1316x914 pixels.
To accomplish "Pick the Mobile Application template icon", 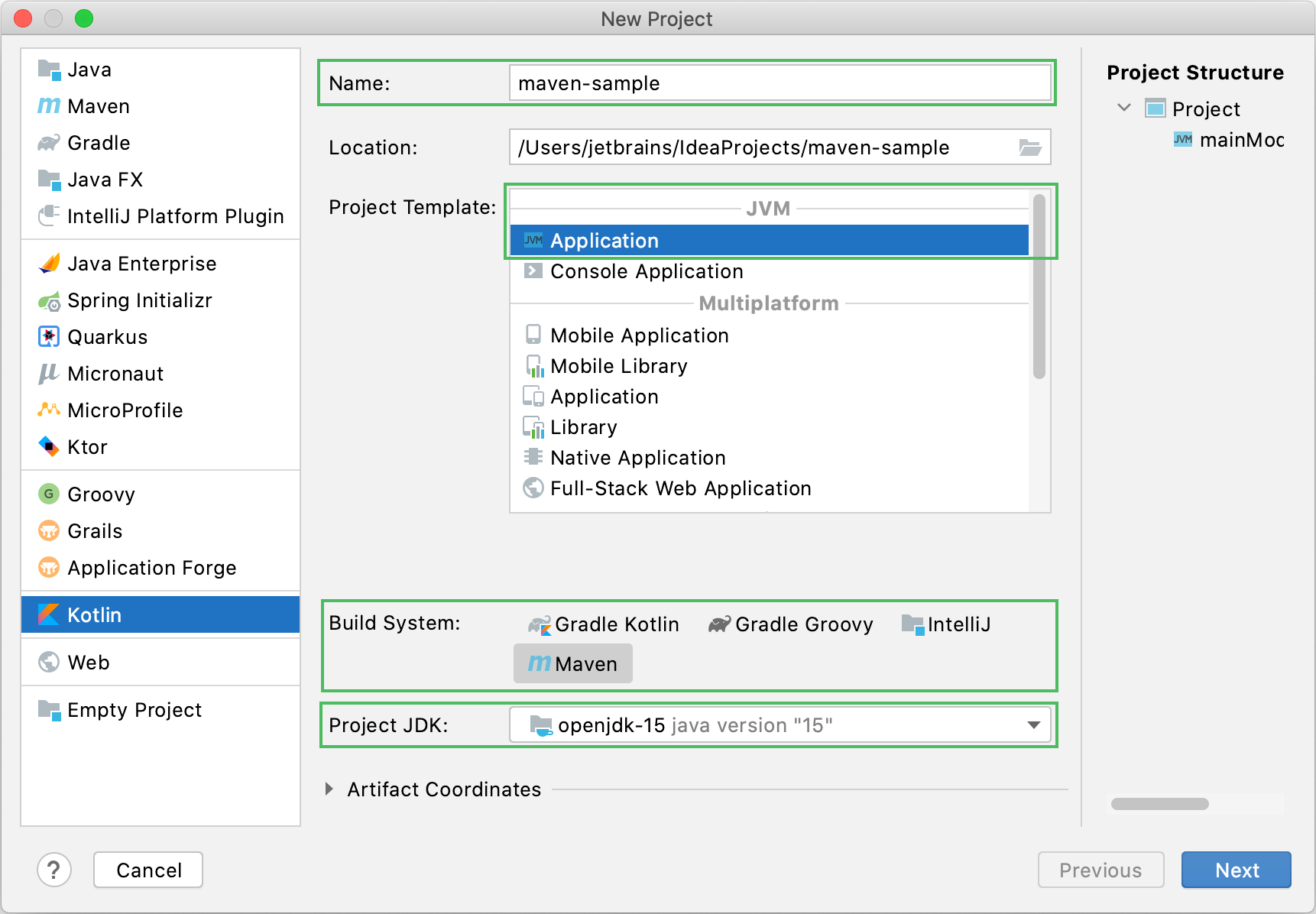I will [533, 335].
